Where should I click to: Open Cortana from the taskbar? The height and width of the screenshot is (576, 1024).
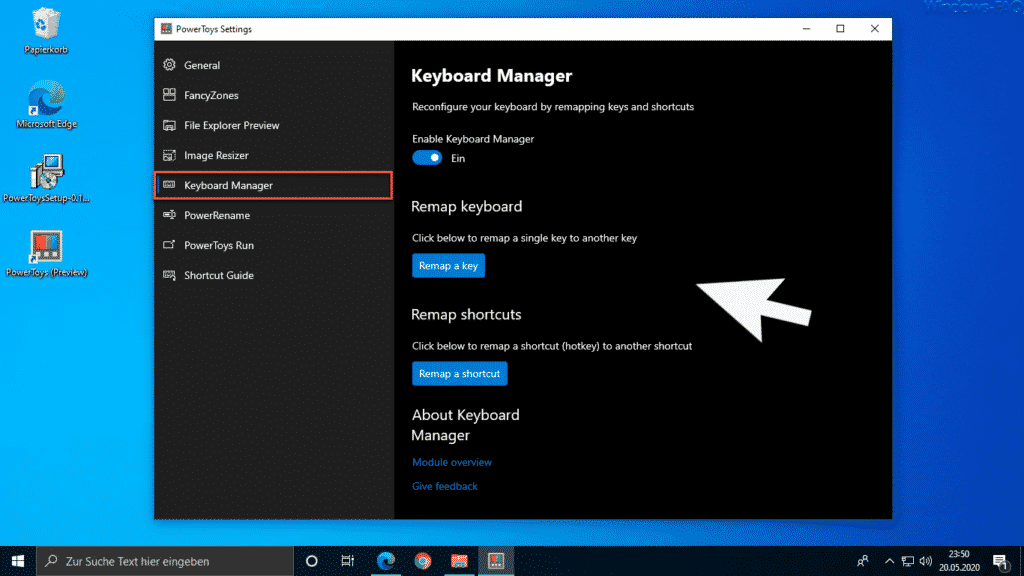(312, 561)
